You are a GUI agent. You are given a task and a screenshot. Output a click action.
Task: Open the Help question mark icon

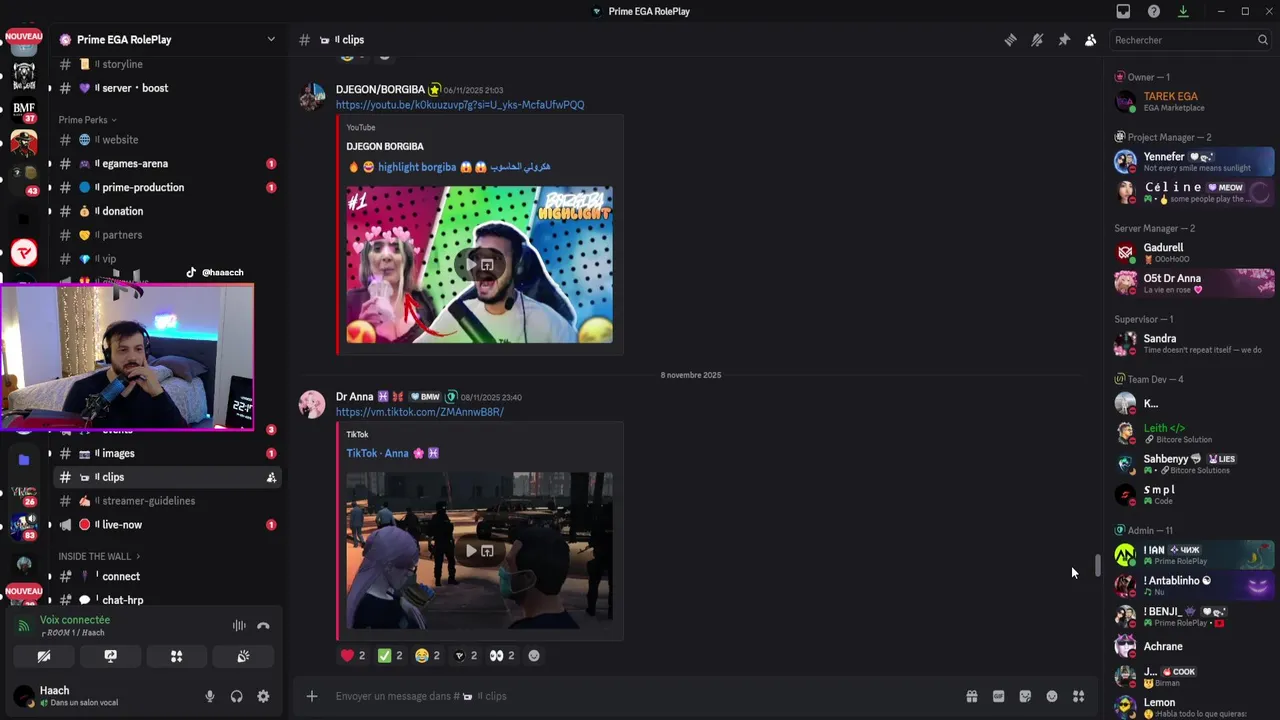click(1154, 11)
